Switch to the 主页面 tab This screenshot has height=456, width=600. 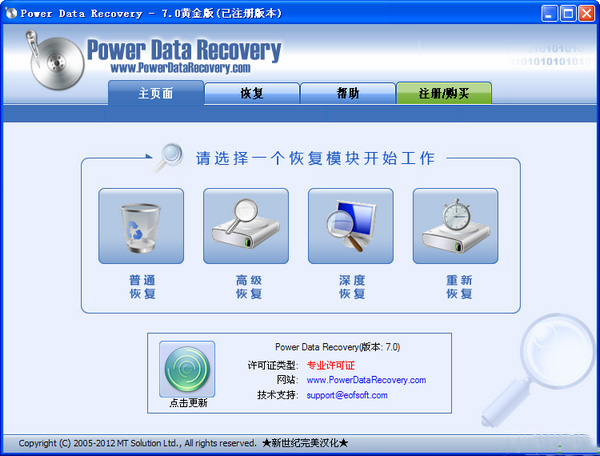click(156, 93)
